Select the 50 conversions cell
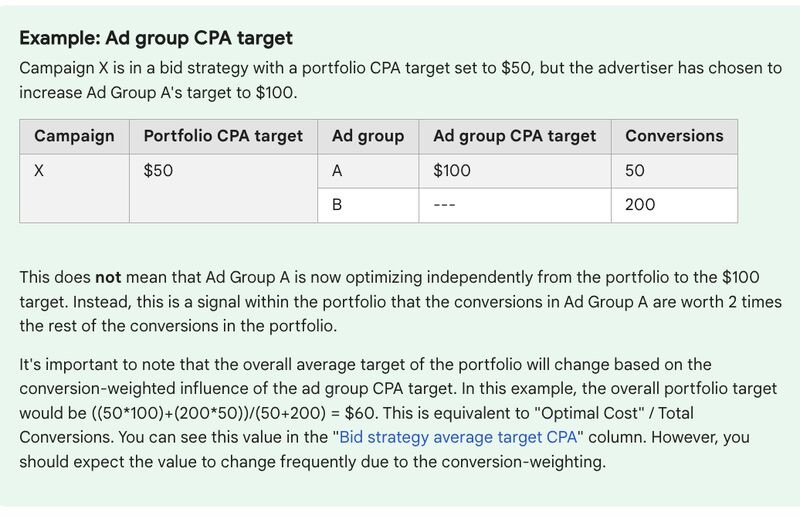800x516 pixels. coord(635,171)
